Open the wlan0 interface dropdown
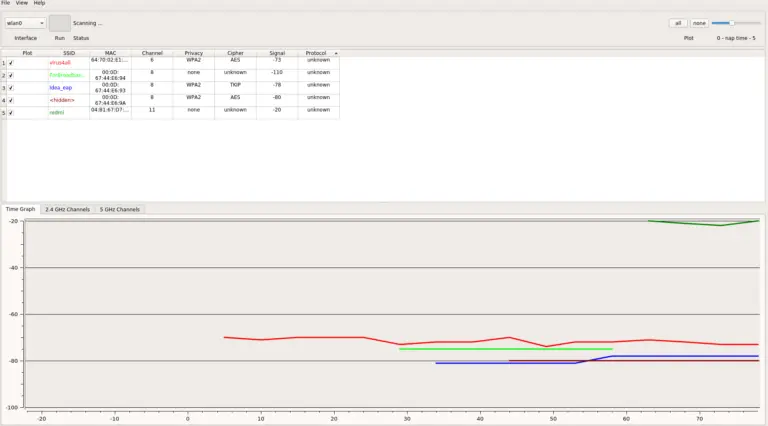The height and width of the screenshot is (426, 768). tap(25, 22)
